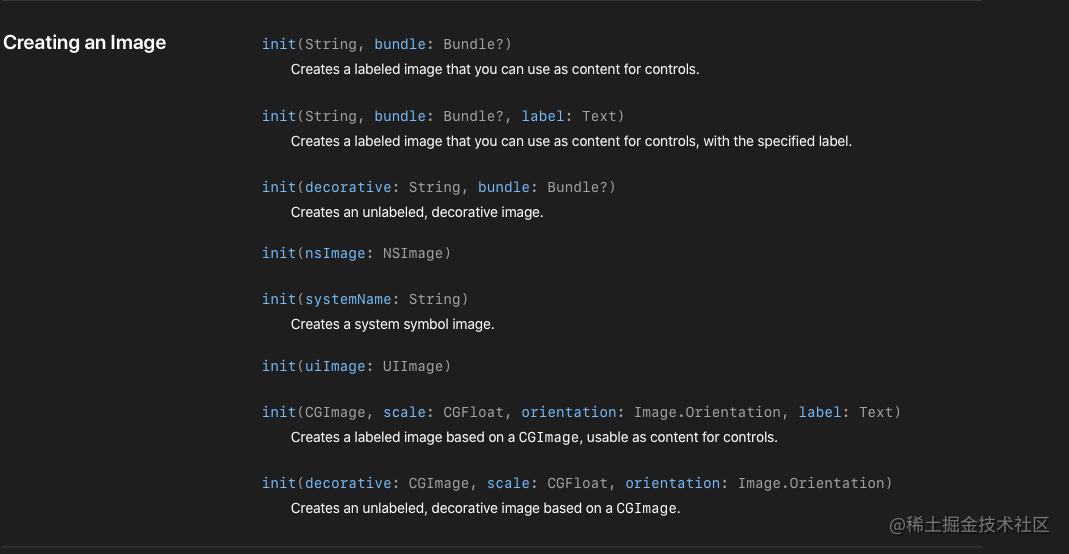Click the 'decorative image based on a CGImage' description
Screen dimensions: 1069x554
pyautogui.click(x=485, y=508)
